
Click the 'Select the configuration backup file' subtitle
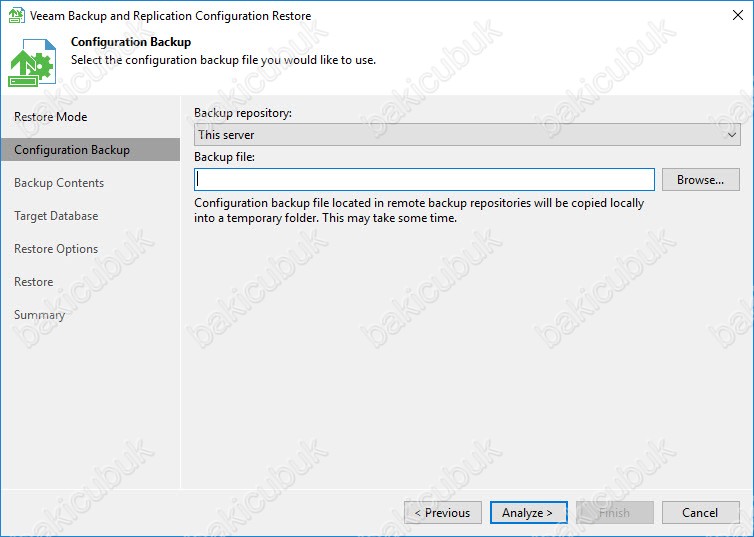pyautogui.click(x=223, y=60)
